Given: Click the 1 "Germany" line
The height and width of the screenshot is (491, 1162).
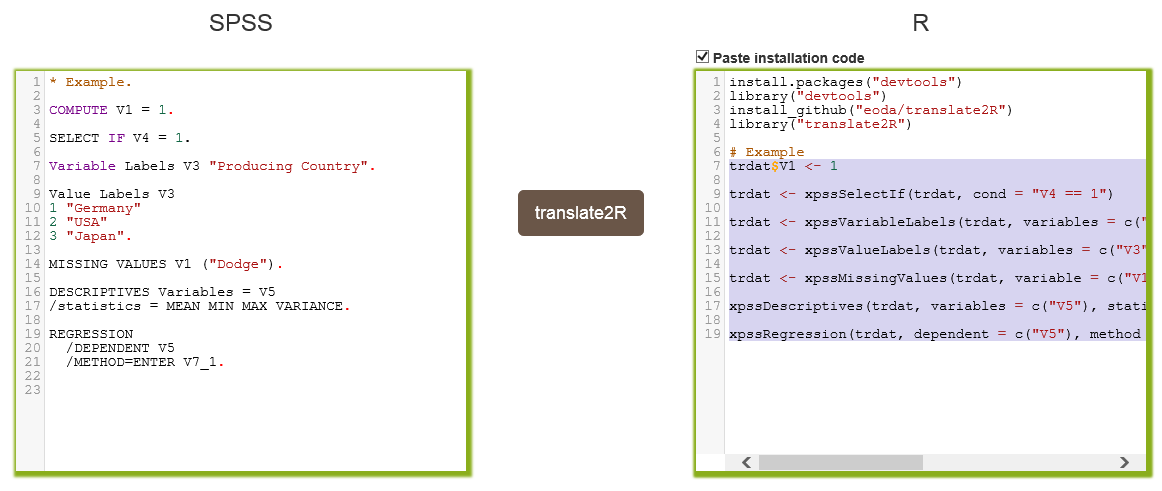Looking at the screenshot, I should [95, 209].
